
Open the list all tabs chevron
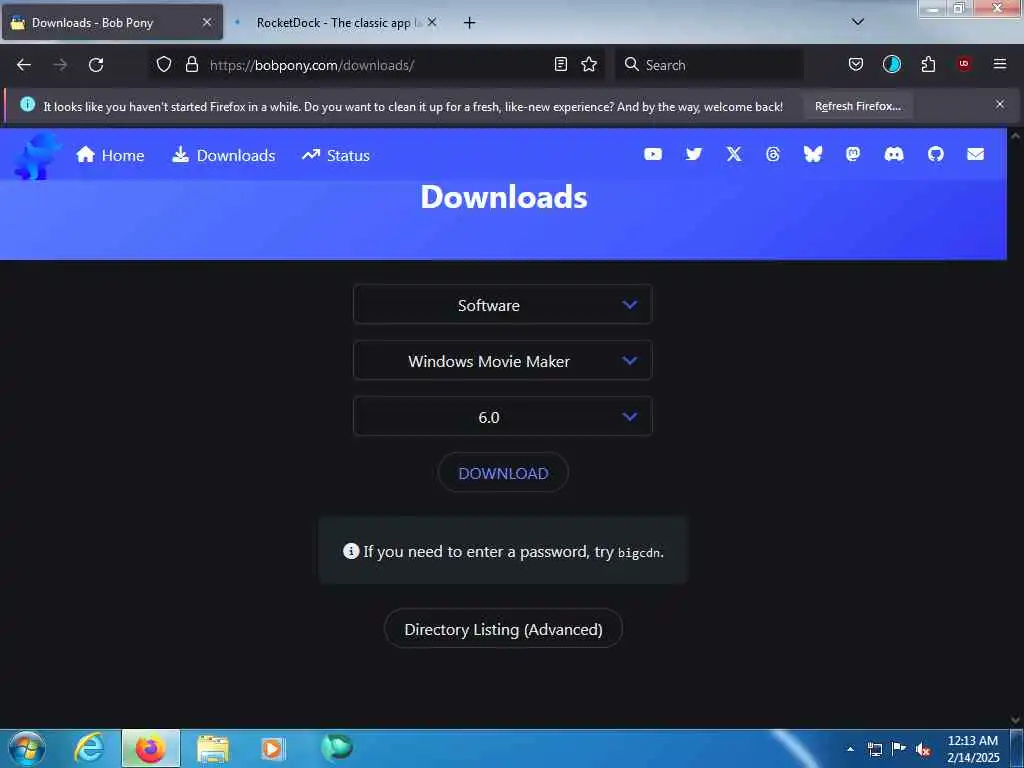[x=858, y=22]
